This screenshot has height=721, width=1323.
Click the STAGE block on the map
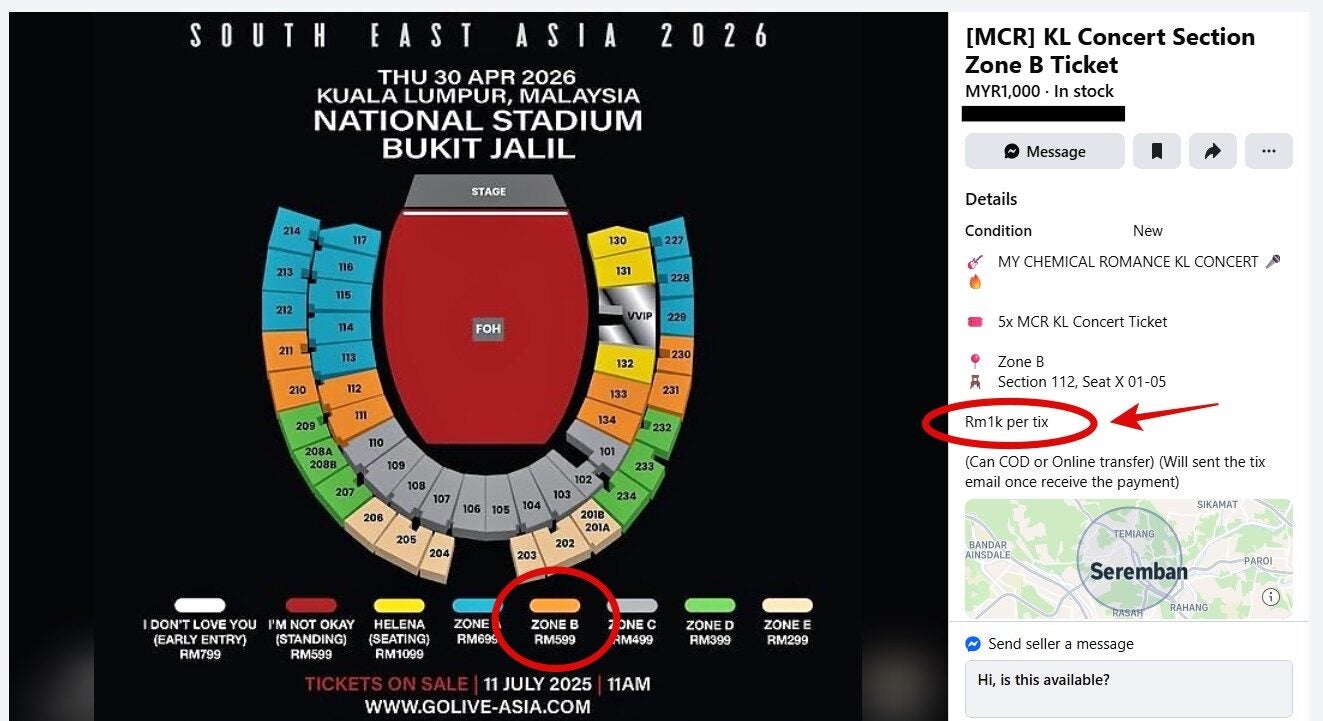pos(488,191)
